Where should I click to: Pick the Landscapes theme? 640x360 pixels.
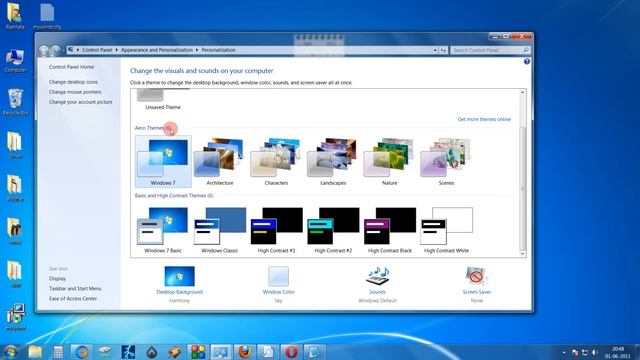tap(333, 162)
